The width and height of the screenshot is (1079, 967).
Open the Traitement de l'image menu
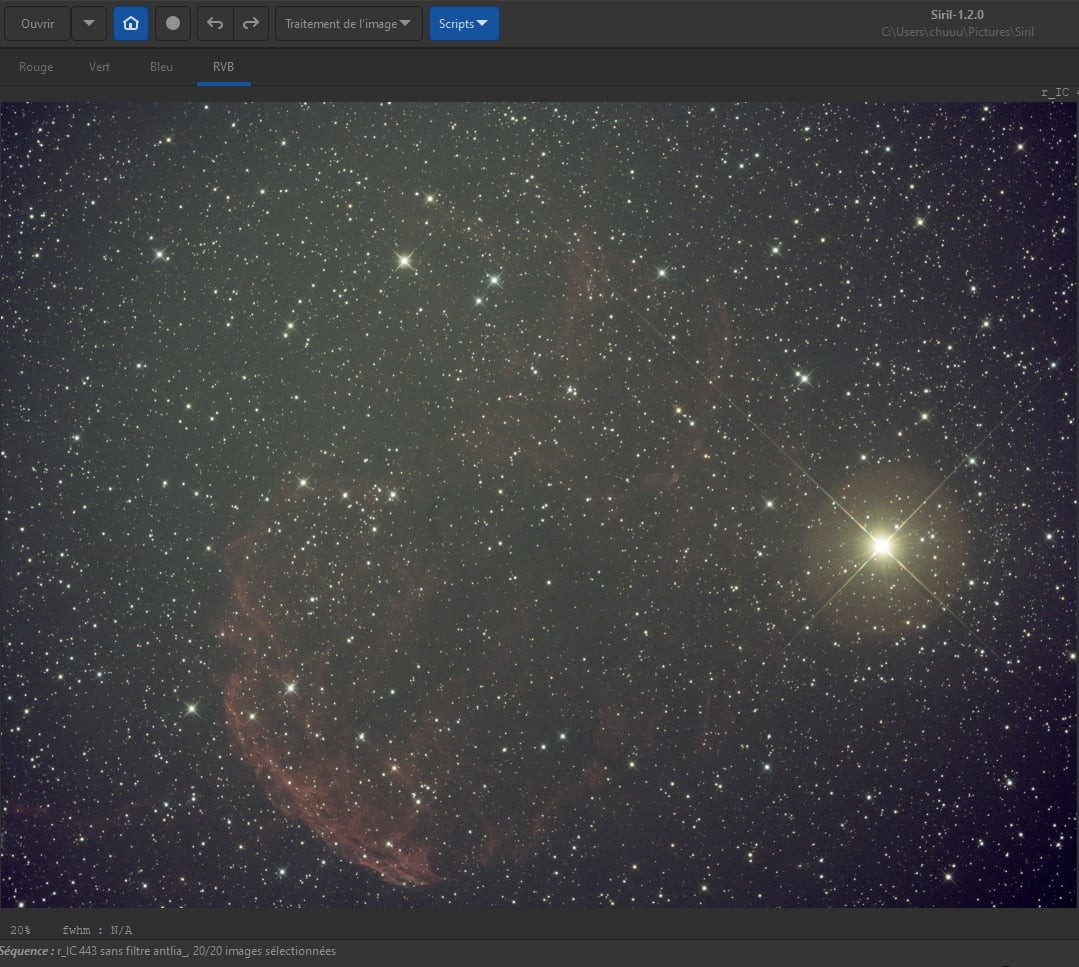coord(349,23)
